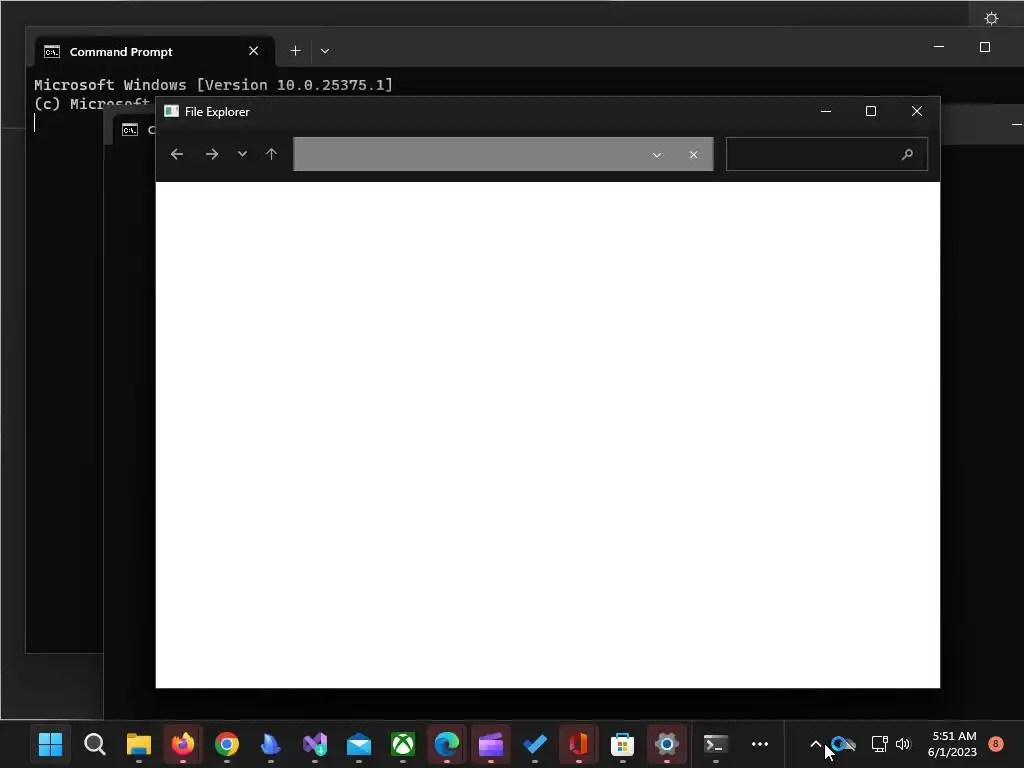
Task: Click the File Explorer address bar
Action: tap(503, 154)
